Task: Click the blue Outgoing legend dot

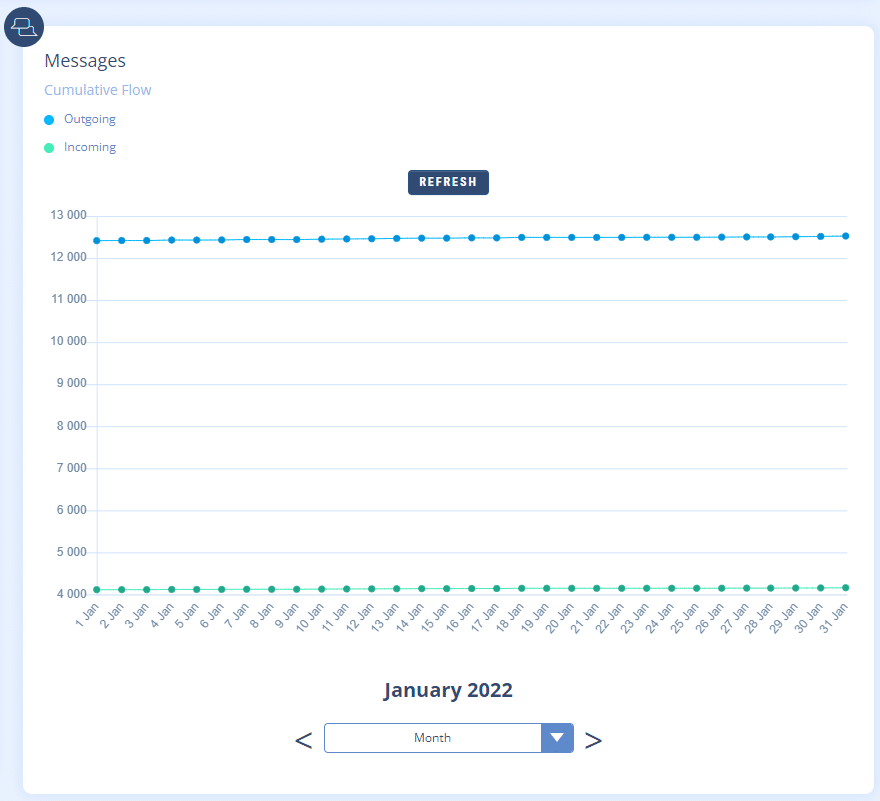Action: pyautogui.click(x=49, y=120)
